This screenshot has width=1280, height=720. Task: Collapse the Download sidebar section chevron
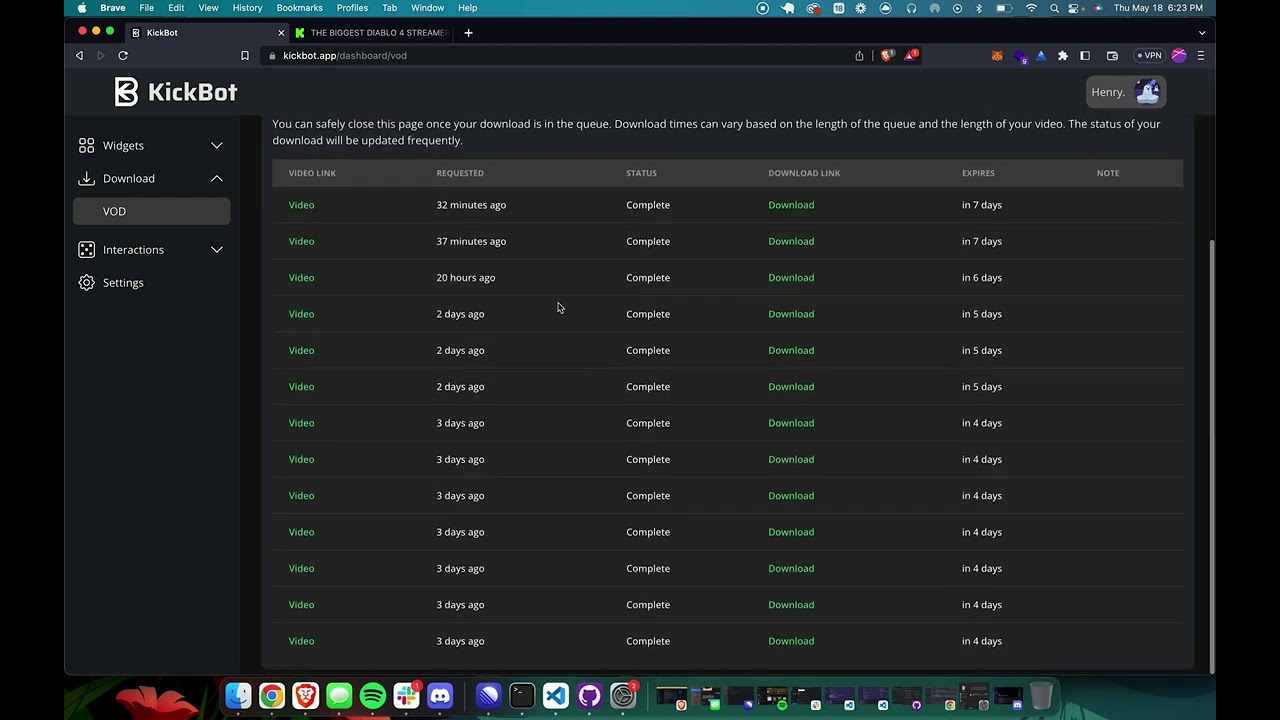pos(217,179)
